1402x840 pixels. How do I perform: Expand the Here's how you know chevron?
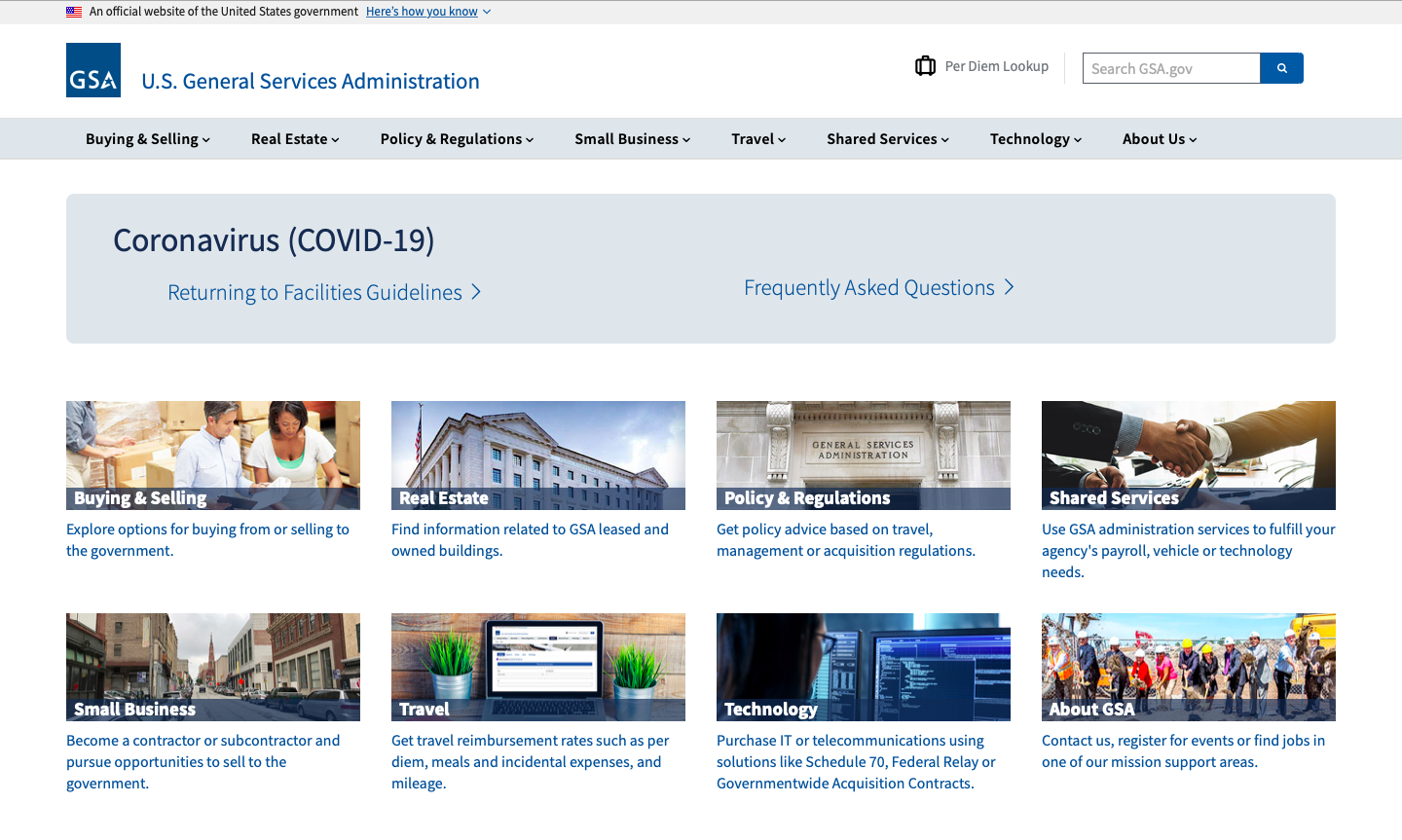click(487, 12)
